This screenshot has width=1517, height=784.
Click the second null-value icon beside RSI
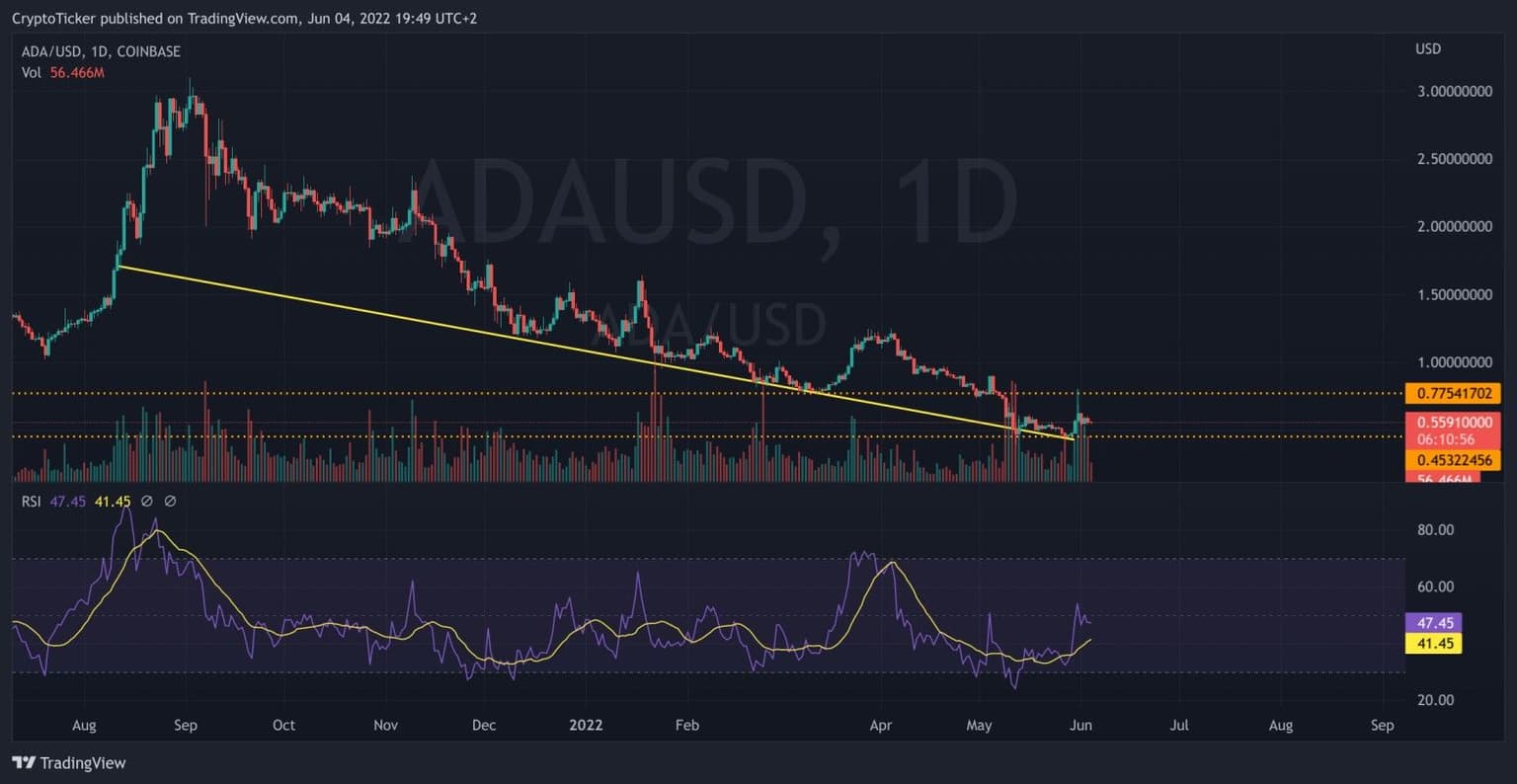point(170,502)
